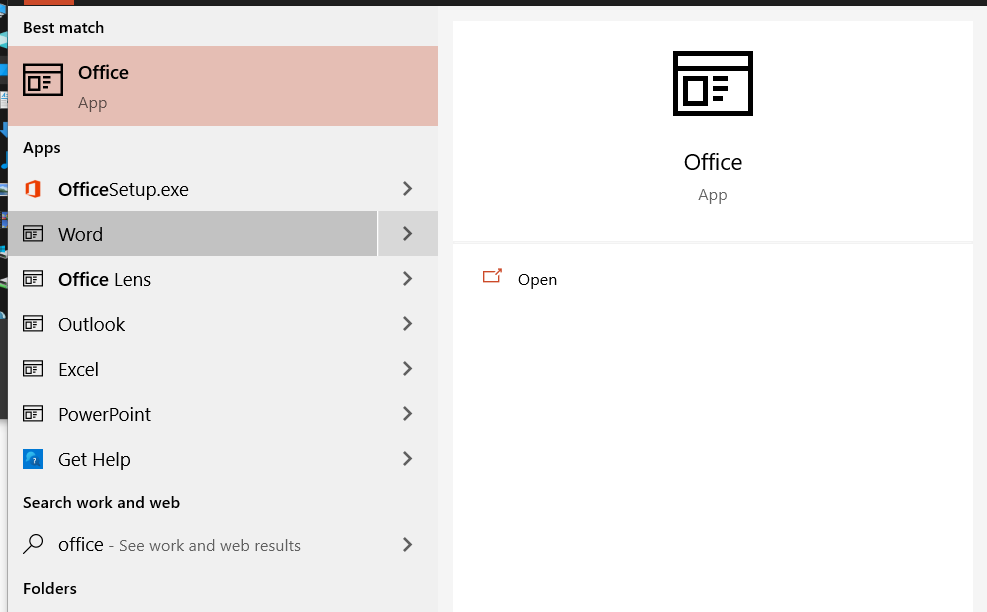This screenshot has width=987, height=612.
Task: Expand options for OfficeSetup.exe
Action: tap(408, 189)
